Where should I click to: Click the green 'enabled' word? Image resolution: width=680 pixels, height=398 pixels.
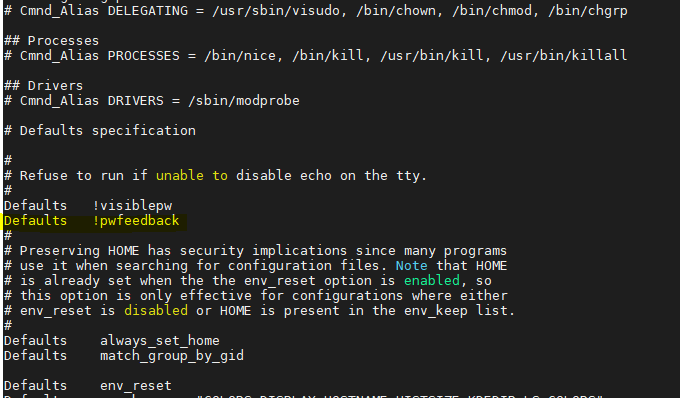432,281
